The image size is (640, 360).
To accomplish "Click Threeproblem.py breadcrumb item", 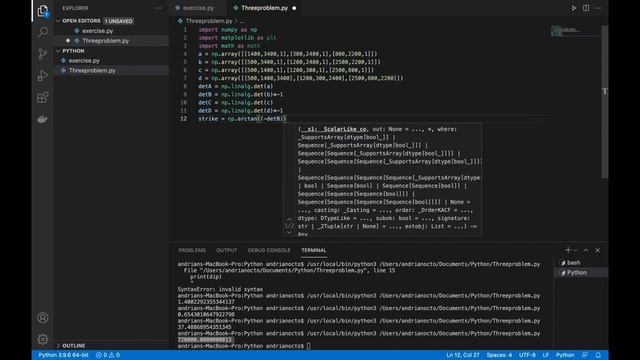I will pyautogui.click(x=209, y=21).
